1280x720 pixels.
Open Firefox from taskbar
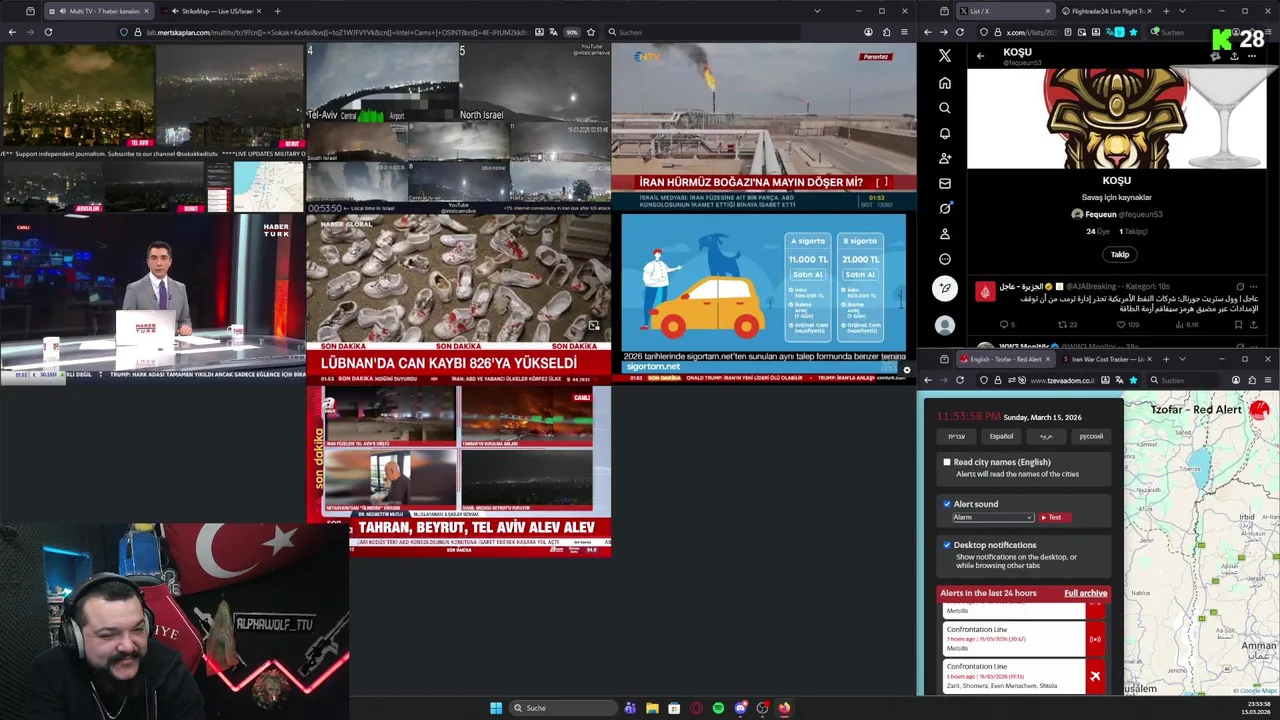point(784,708)
